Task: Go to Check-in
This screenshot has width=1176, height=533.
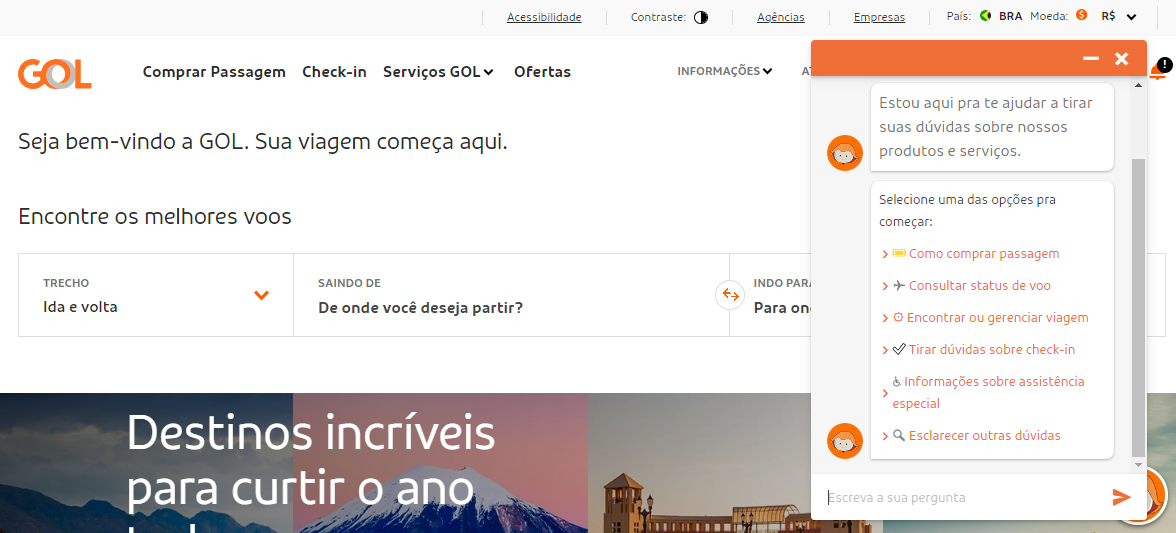Action: [334, 72]
